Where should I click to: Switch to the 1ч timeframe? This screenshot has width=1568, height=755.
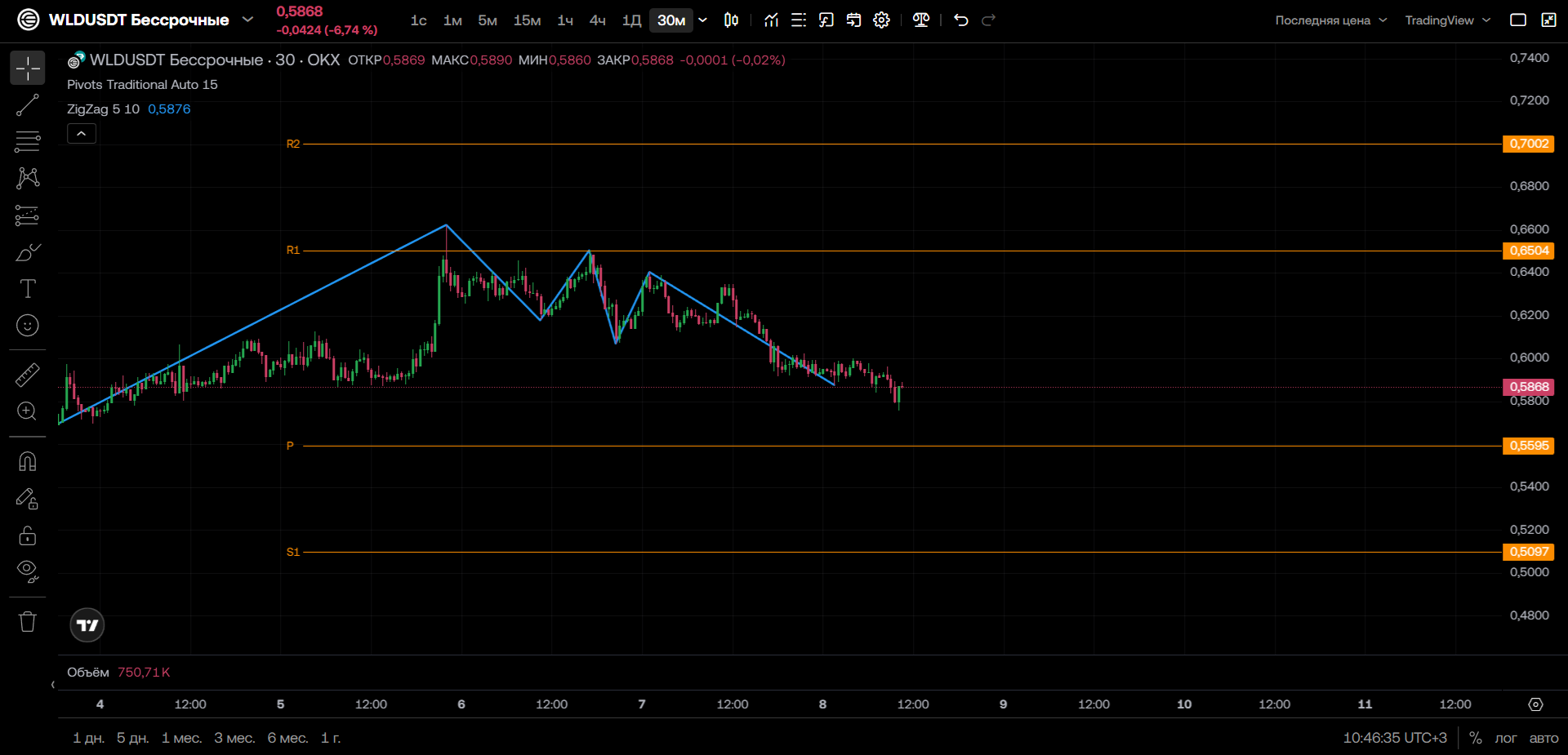pos(565,20)
